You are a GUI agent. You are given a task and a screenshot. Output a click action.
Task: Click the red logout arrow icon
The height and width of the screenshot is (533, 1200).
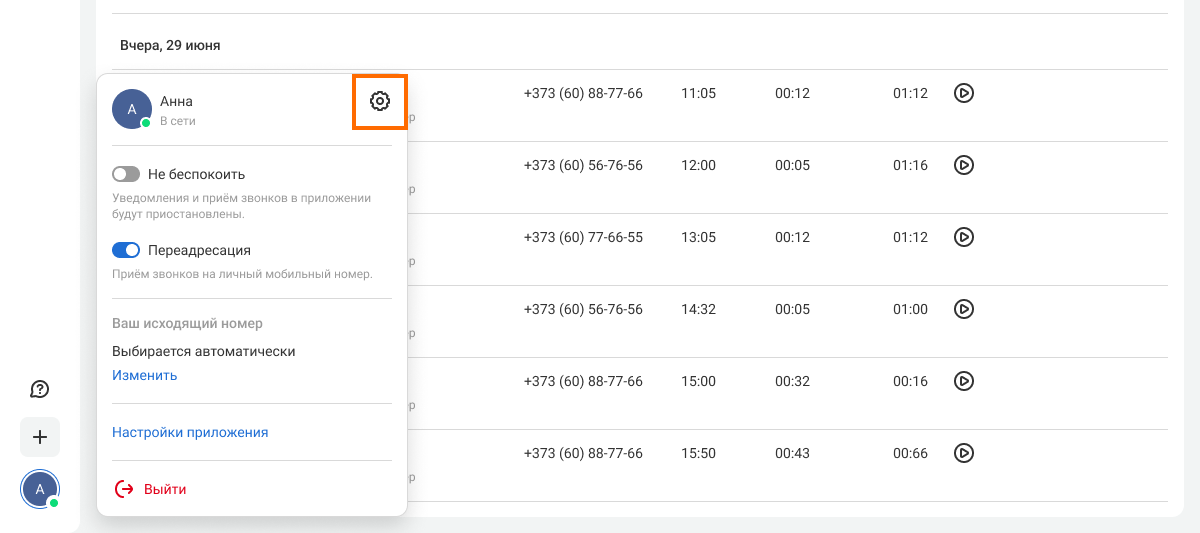coord(124,489)
